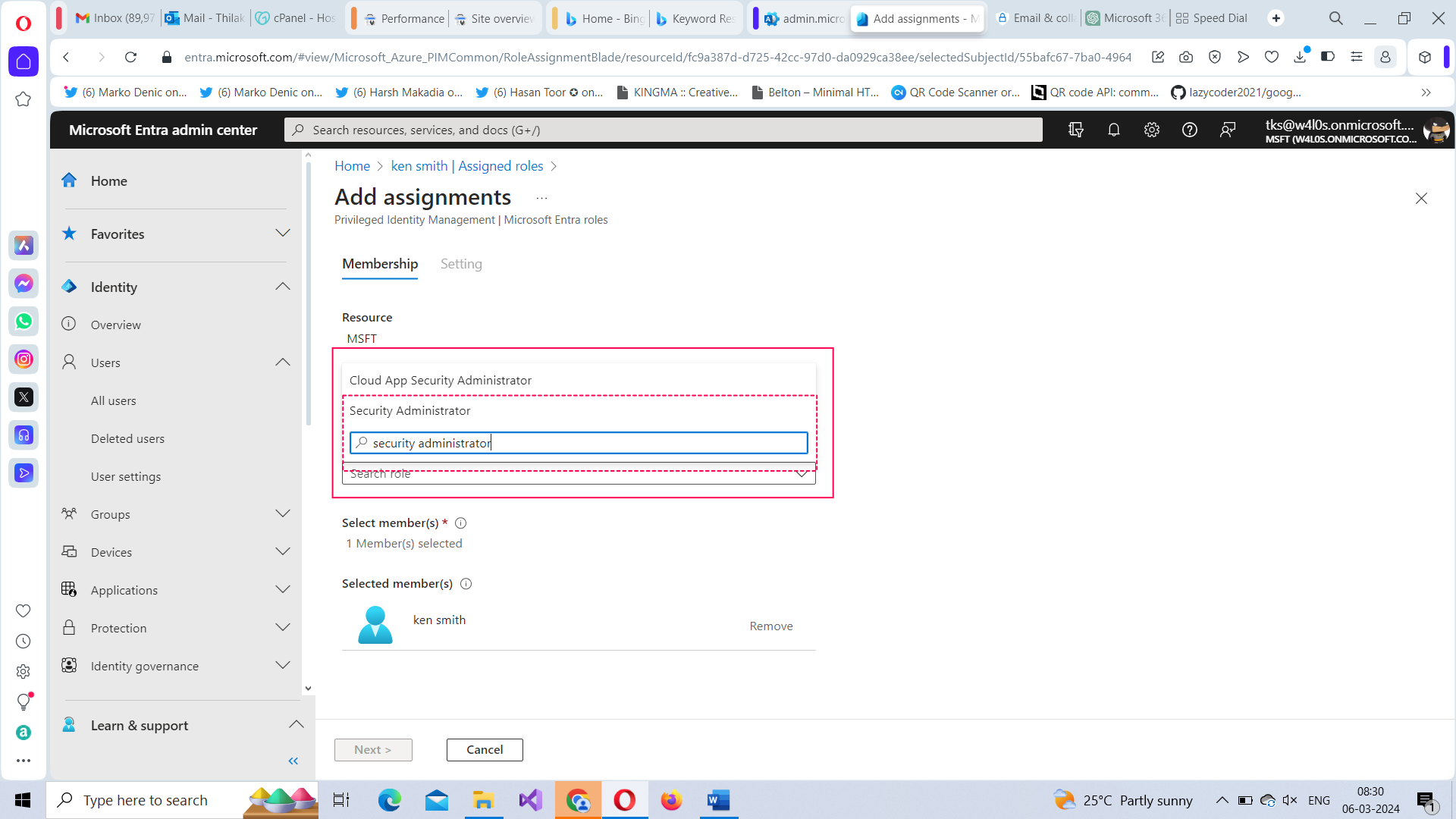The width and height of the screenshot is (1456, 819).
Task: Open File Explorer from the taskbar
Action: (x=483, y=800)
